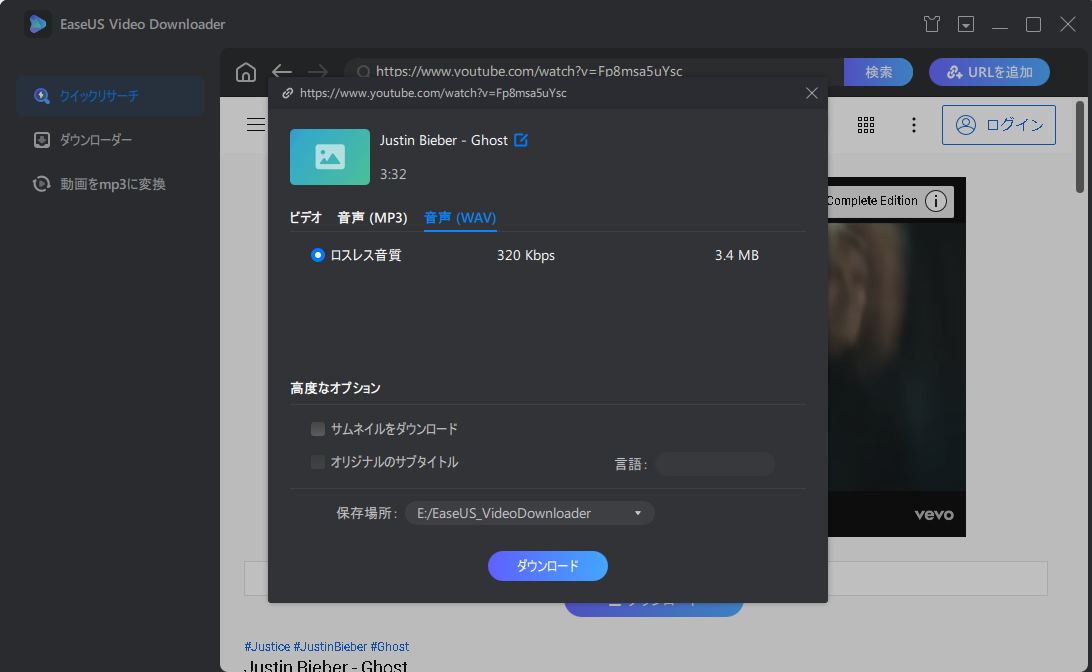The image size is (1092, 672).
Task: Switch to the 音声 (MP3) tab
Action: pyautogui.click(x=372, y=216)
